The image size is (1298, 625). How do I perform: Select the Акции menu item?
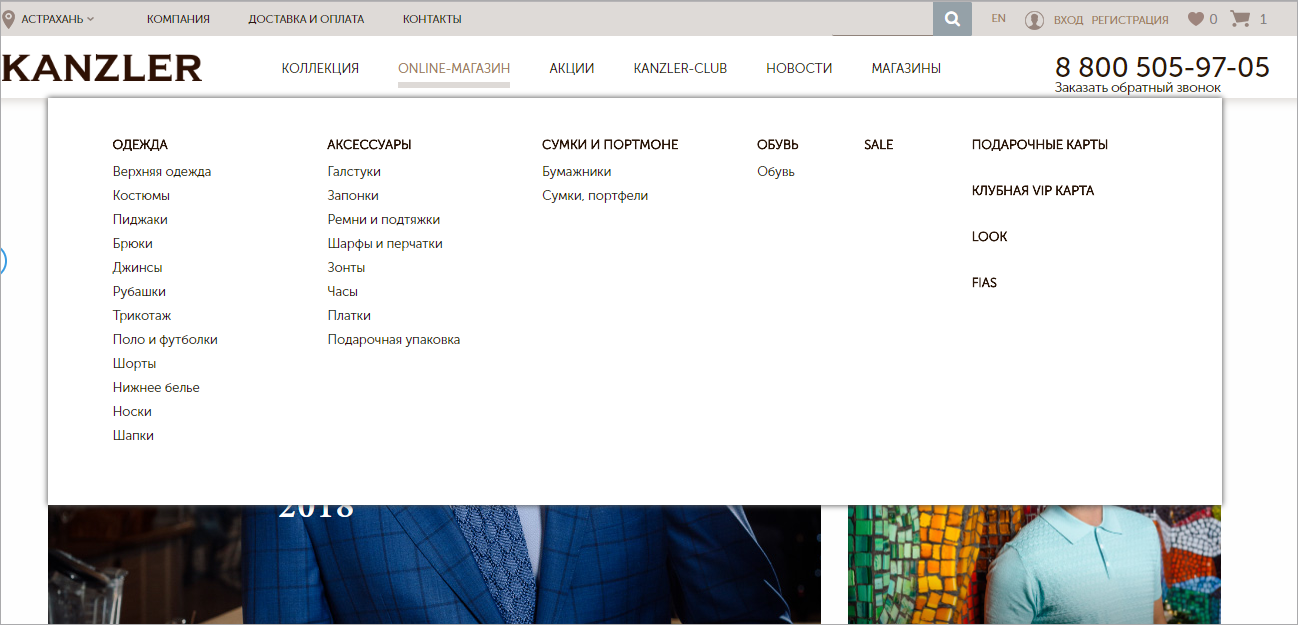click(571, 68)
